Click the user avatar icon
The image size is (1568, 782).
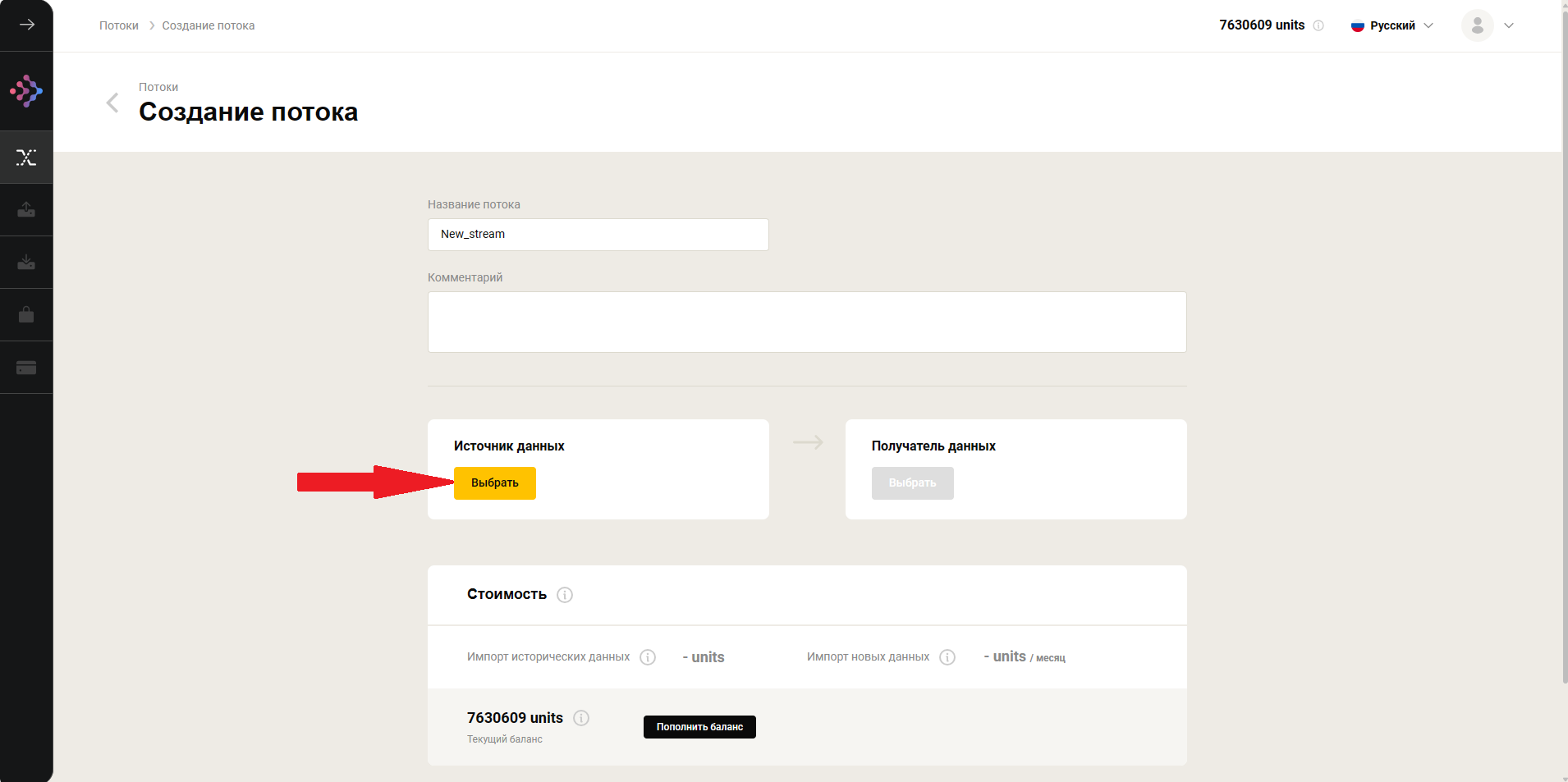(x=1477, y=25)
